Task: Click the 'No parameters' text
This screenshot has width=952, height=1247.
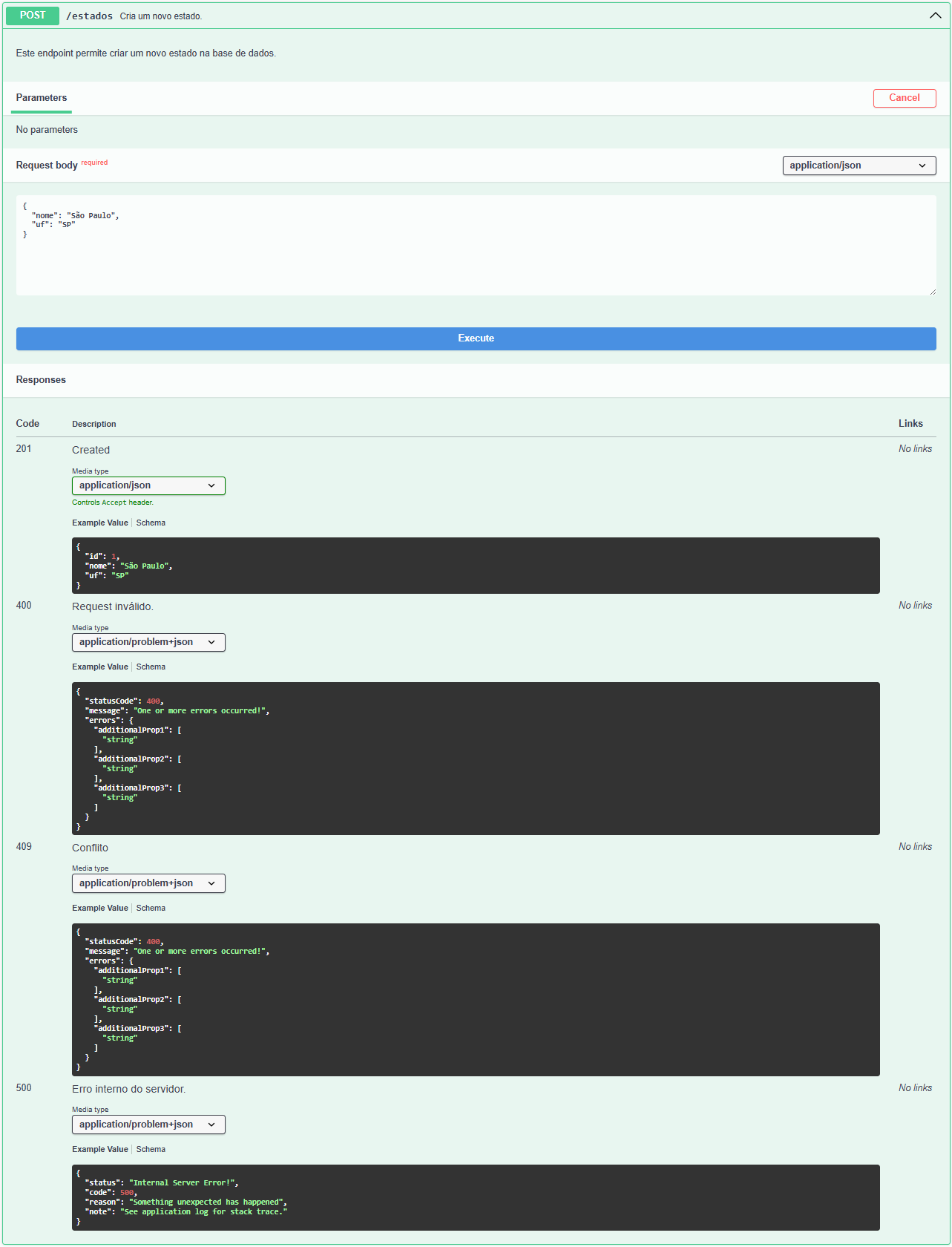Action: click(x=47, y=130)
